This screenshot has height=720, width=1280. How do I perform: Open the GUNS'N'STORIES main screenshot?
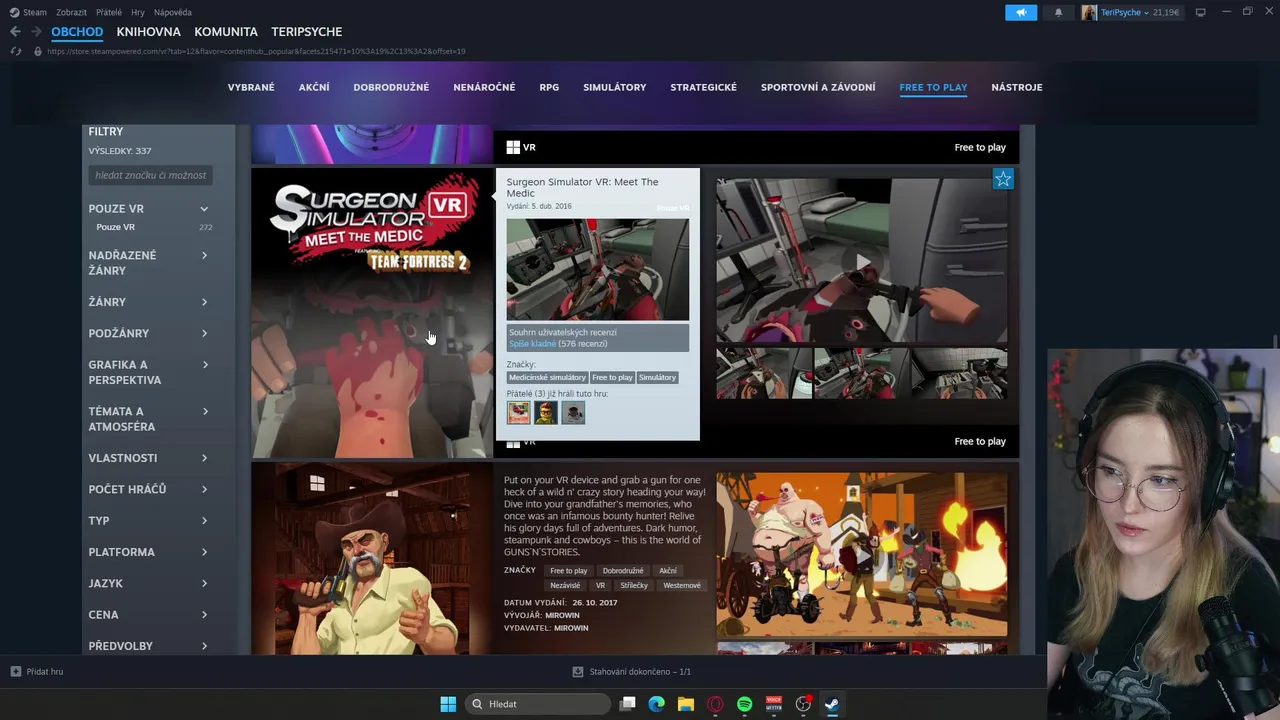[x=862, y=554]
